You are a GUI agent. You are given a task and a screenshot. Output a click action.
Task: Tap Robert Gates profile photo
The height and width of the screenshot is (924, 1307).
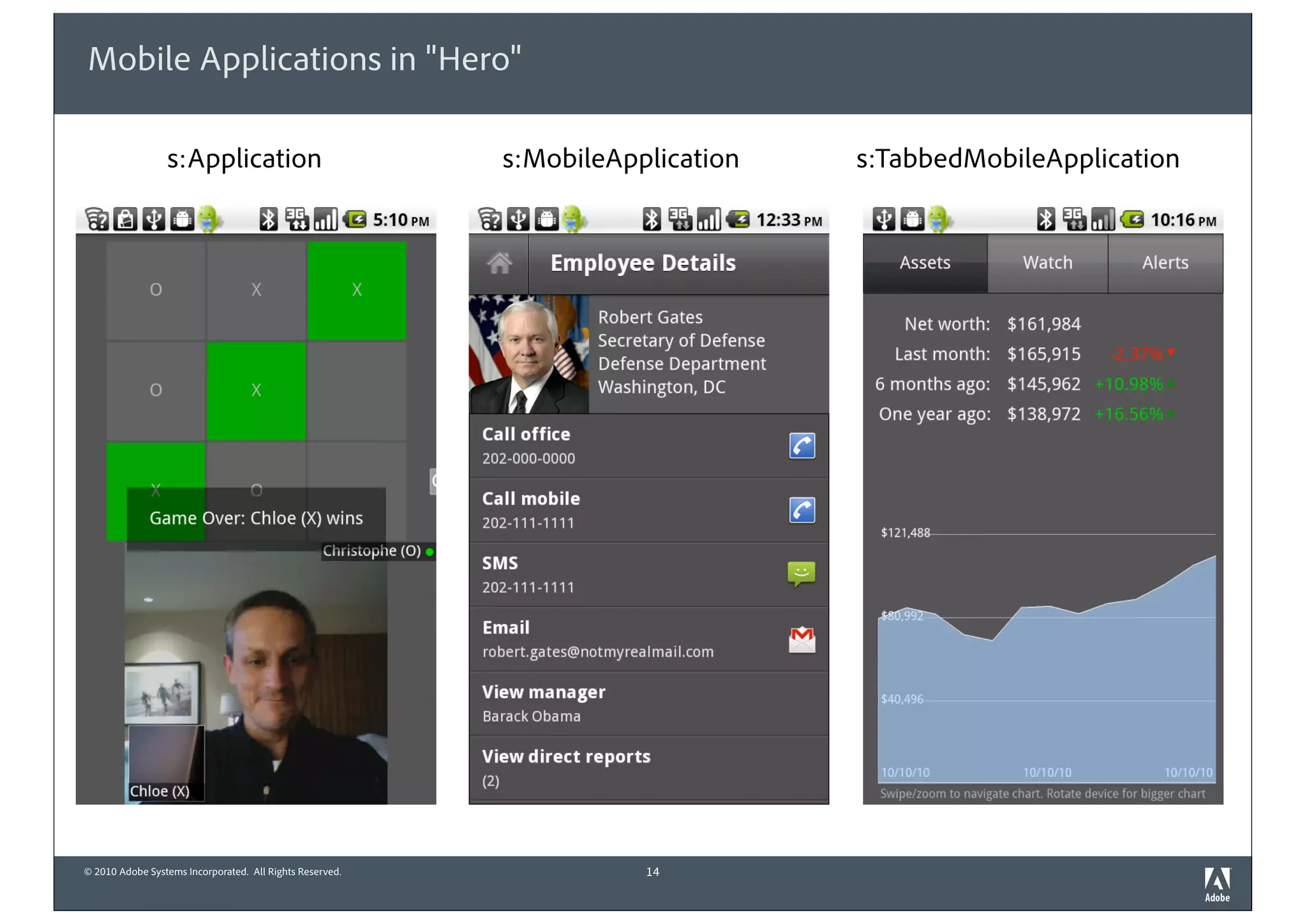528,354
